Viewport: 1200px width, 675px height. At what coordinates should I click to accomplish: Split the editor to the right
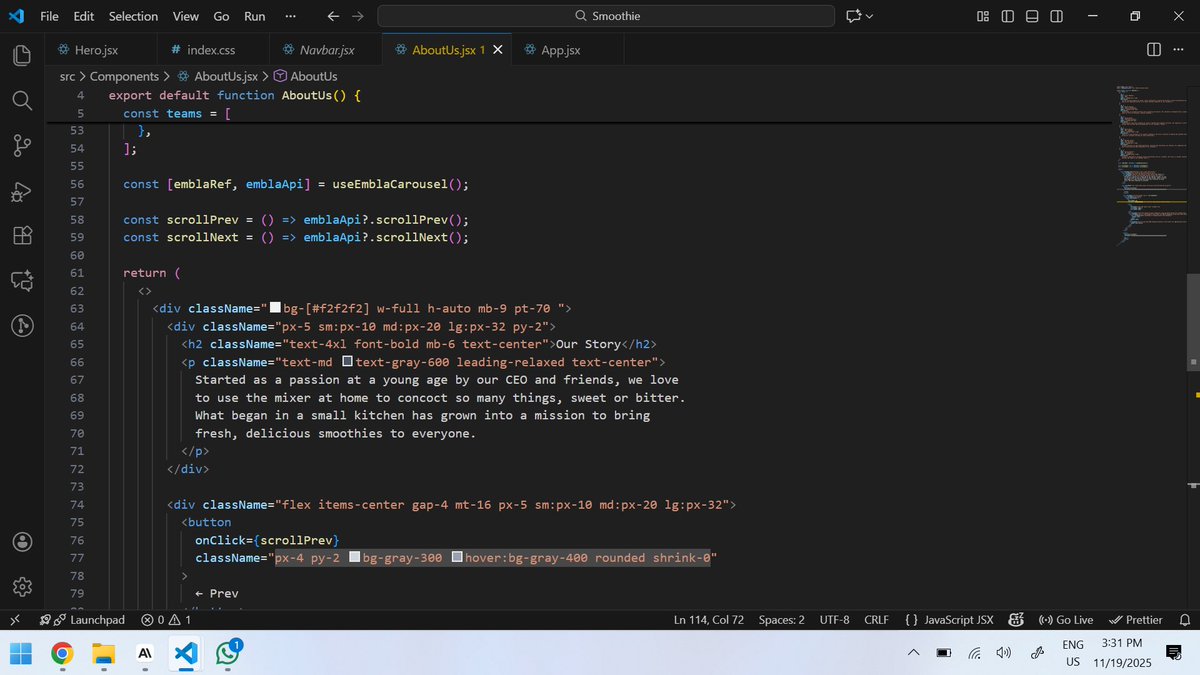[x=1153, y=50]
